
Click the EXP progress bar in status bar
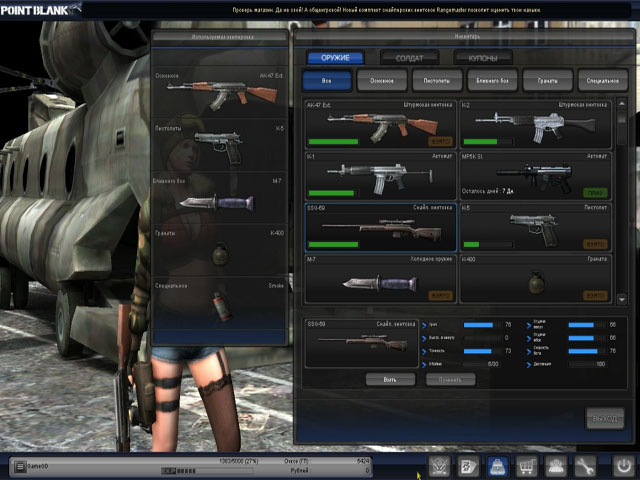(207, 471)
